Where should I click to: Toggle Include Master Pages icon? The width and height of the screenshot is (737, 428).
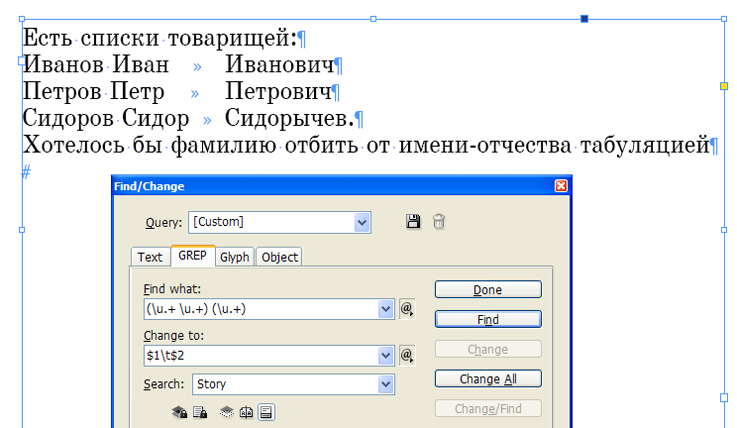[246, 412]
